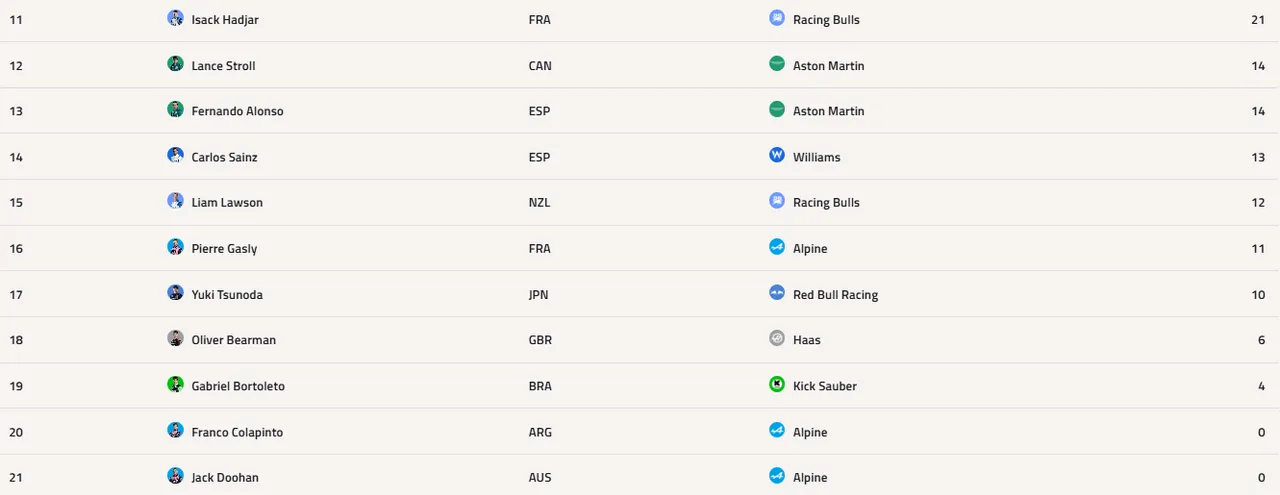Open Fernando Alonso's driver profile link

237,111
